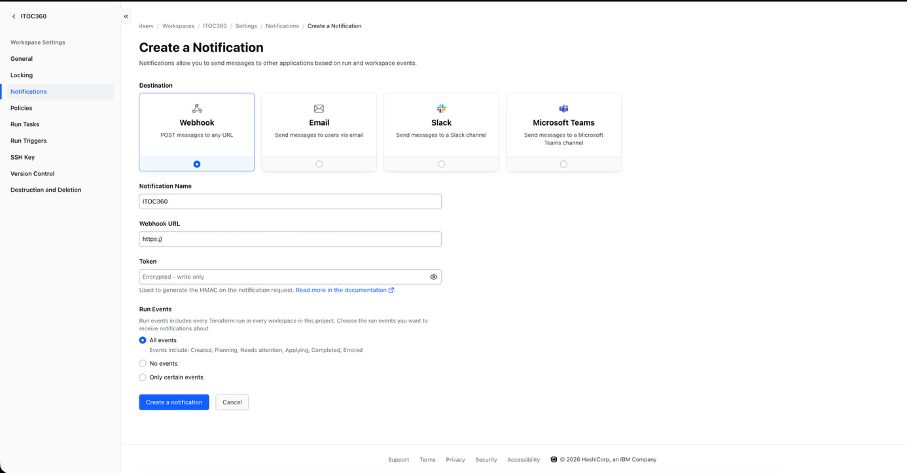908x474 pixels.
Task: Click back arrow next to ITOC360
Action: pos(13,17)
